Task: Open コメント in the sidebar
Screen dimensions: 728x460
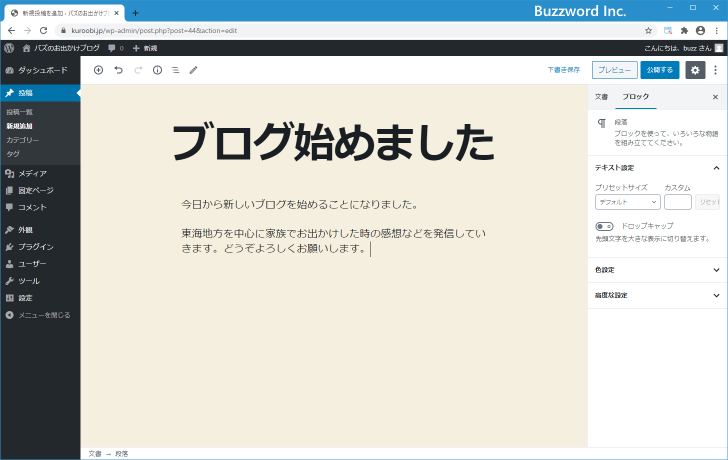Action: coord(40,207)
